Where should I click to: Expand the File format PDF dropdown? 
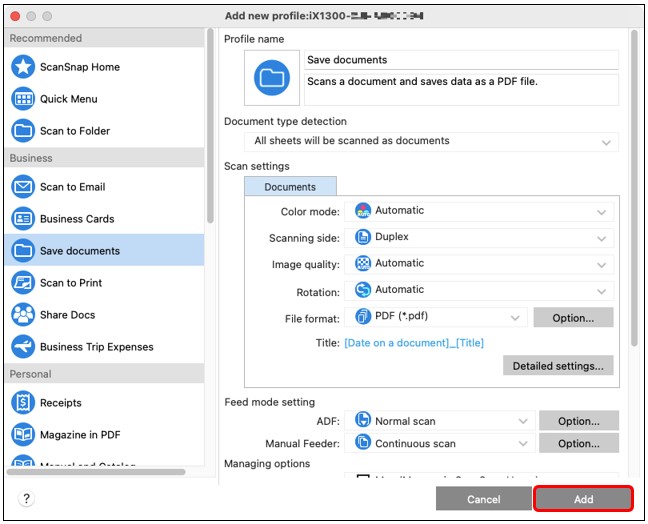(436, 317)
